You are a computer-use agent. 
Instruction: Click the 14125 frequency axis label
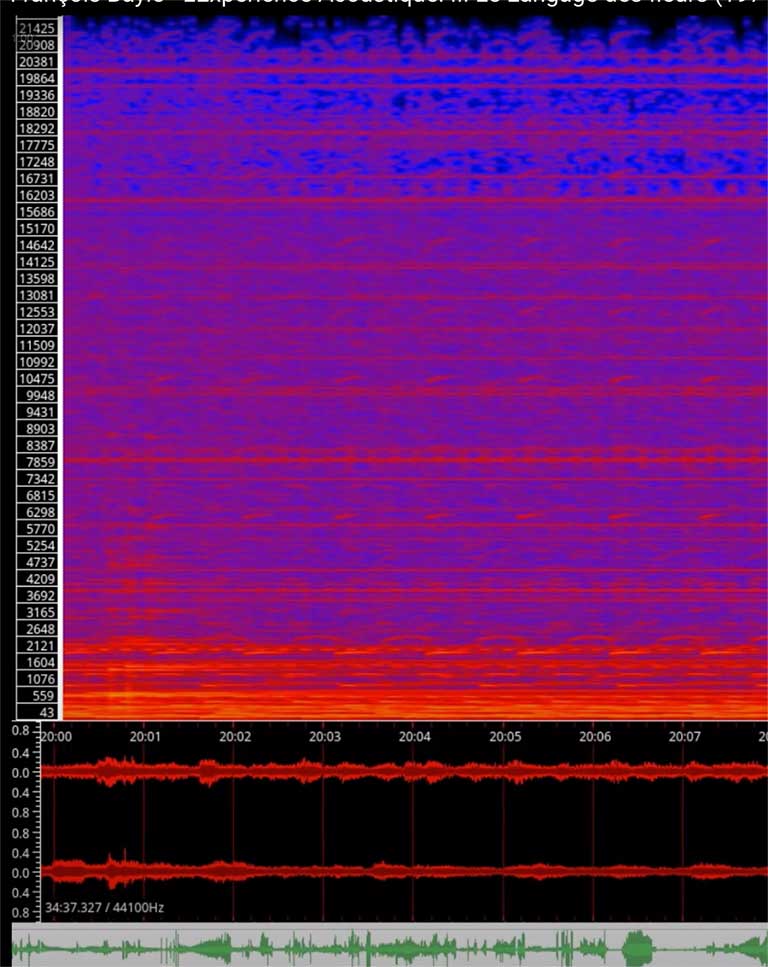click(x=37, y=261)
